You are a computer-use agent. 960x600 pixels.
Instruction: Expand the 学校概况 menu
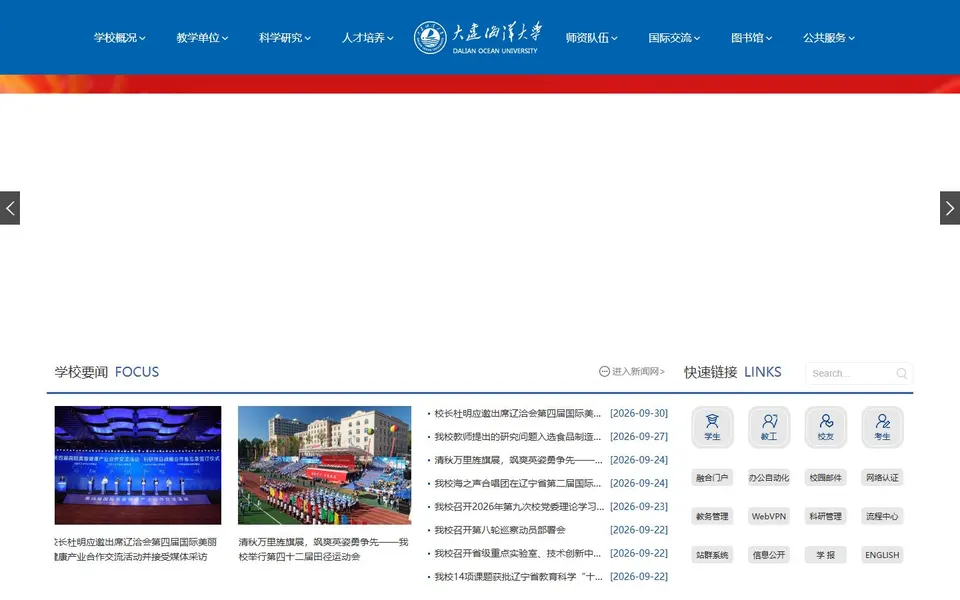coord(119,38)
